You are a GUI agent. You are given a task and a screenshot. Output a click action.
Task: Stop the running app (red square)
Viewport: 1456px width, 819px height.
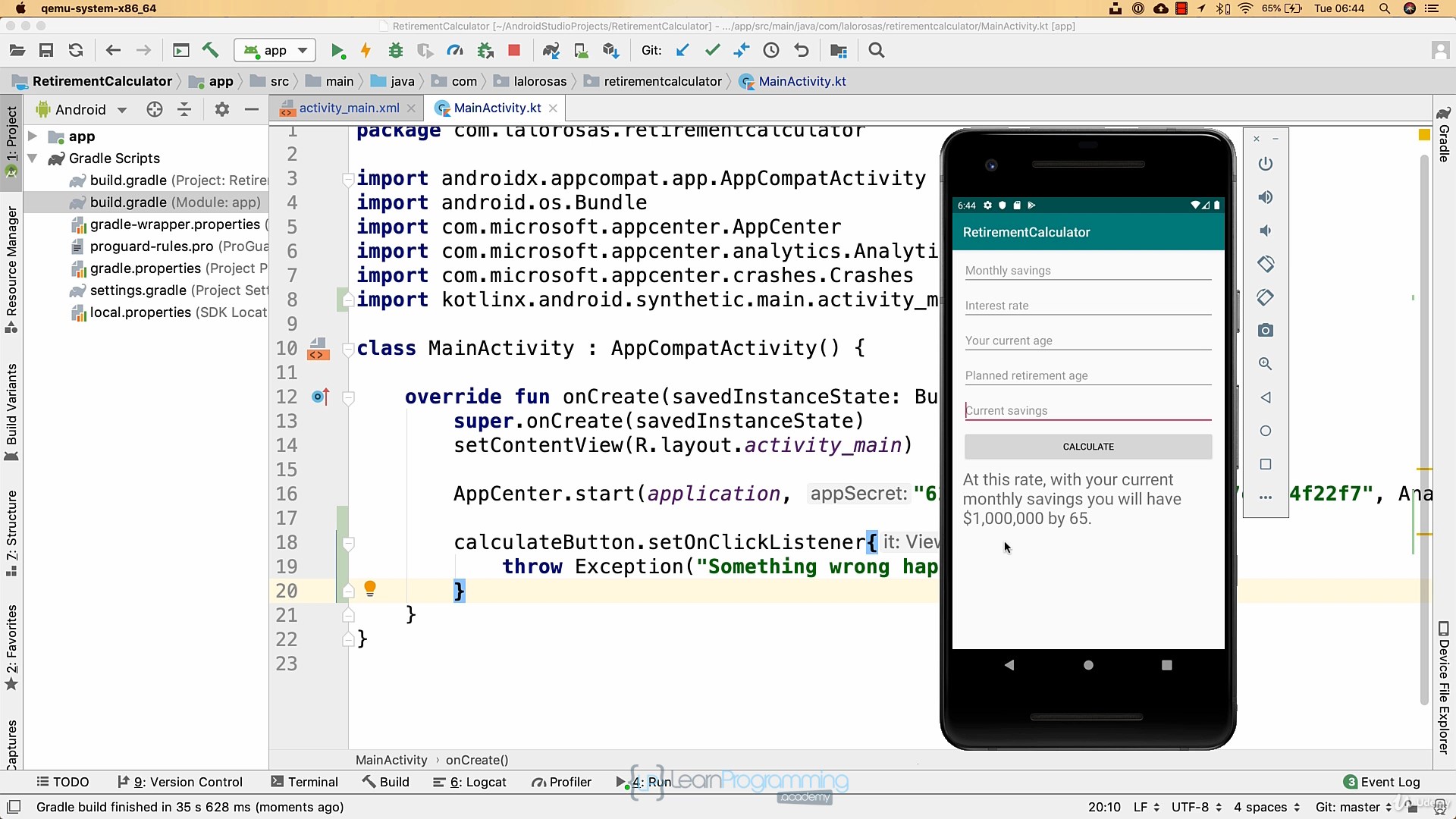coord(514,51)
